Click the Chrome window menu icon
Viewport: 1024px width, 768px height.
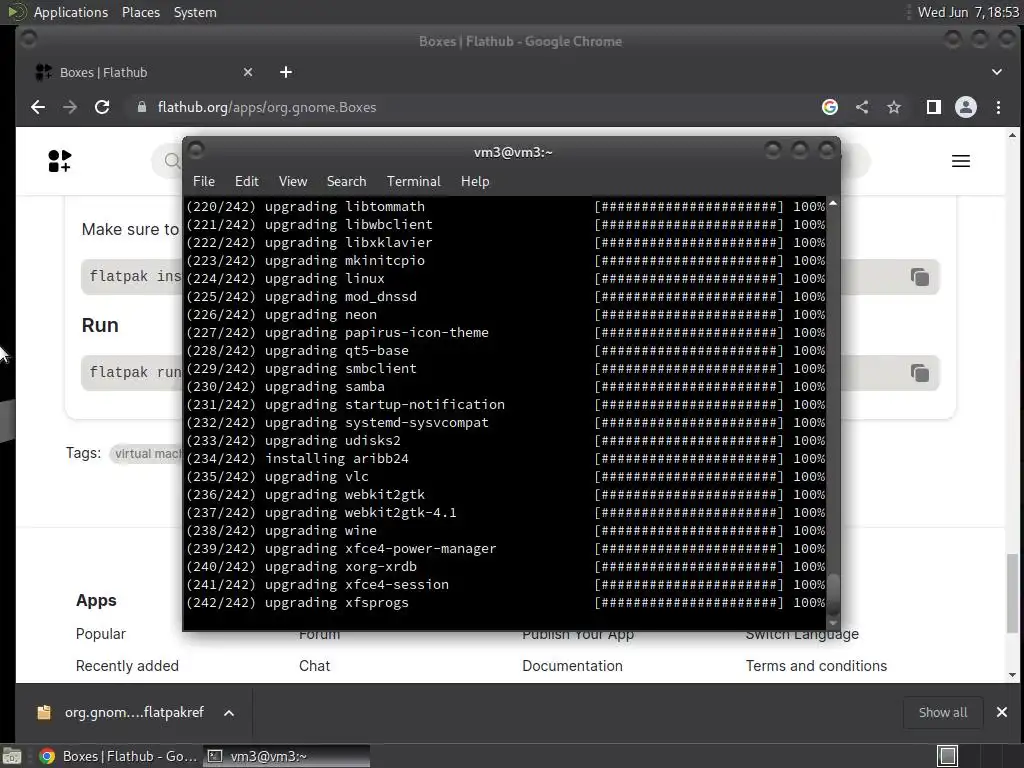[28, 39]
